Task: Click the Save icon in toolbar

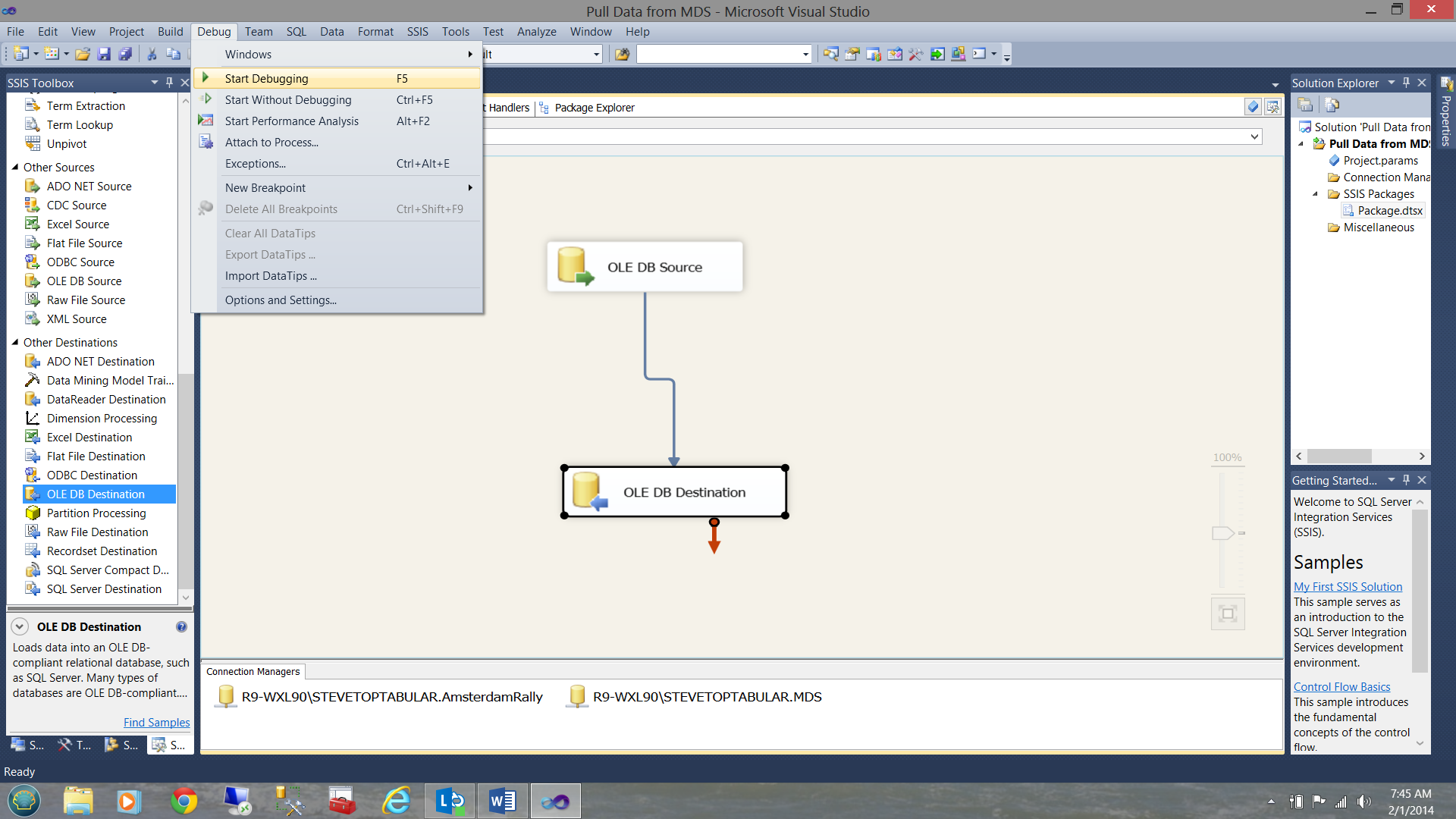Action: (104, 54)
